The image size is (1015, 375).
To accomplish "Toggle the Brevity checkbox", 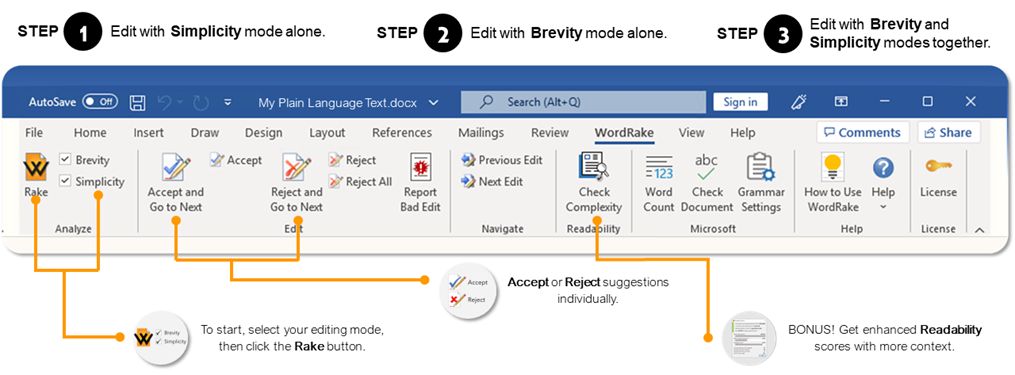I will pyautogui.click(x=65, y=159).
